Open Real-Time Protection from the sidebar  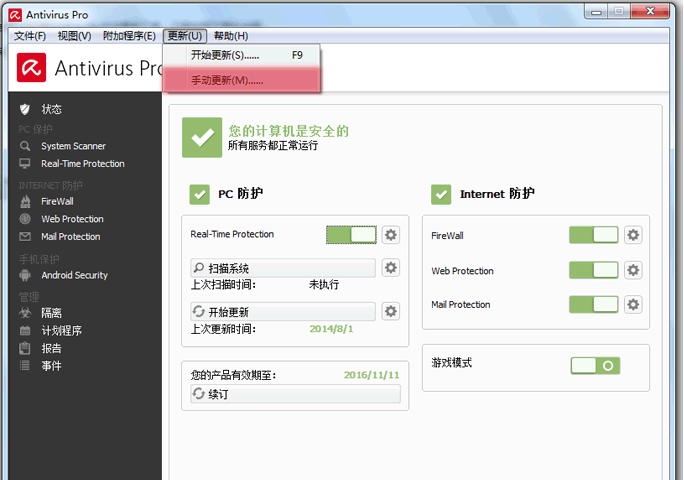point(85,164)
